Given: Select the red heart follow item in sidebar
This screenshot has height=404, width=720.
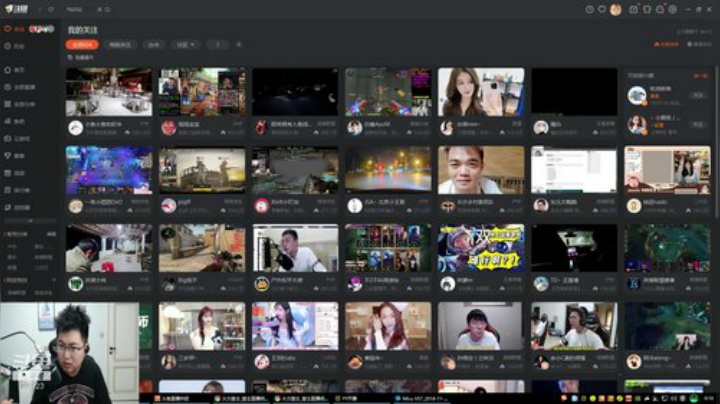Looking at the screenshot, I should point(14,29).
